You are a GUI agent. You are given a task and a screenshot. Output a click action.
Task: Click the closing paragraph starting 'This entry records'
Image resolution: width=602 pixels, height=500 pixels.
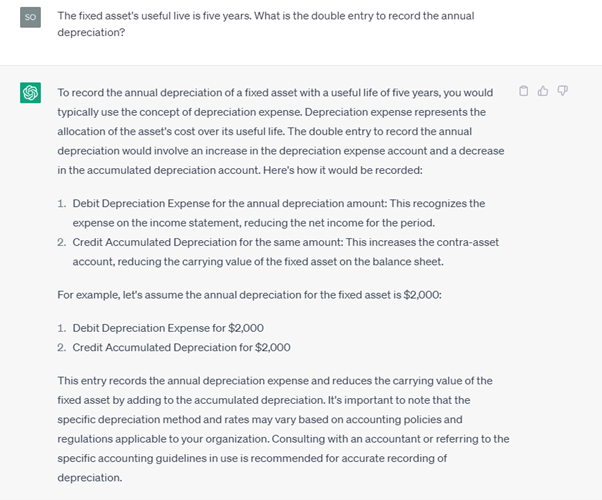tap(283, 429)
